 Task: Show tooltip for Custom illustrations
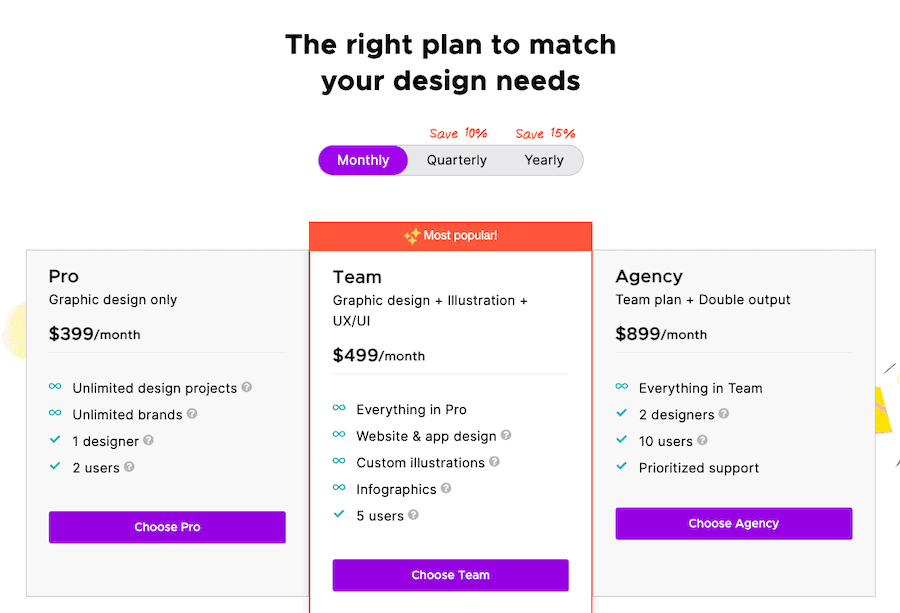coord(494,461)
